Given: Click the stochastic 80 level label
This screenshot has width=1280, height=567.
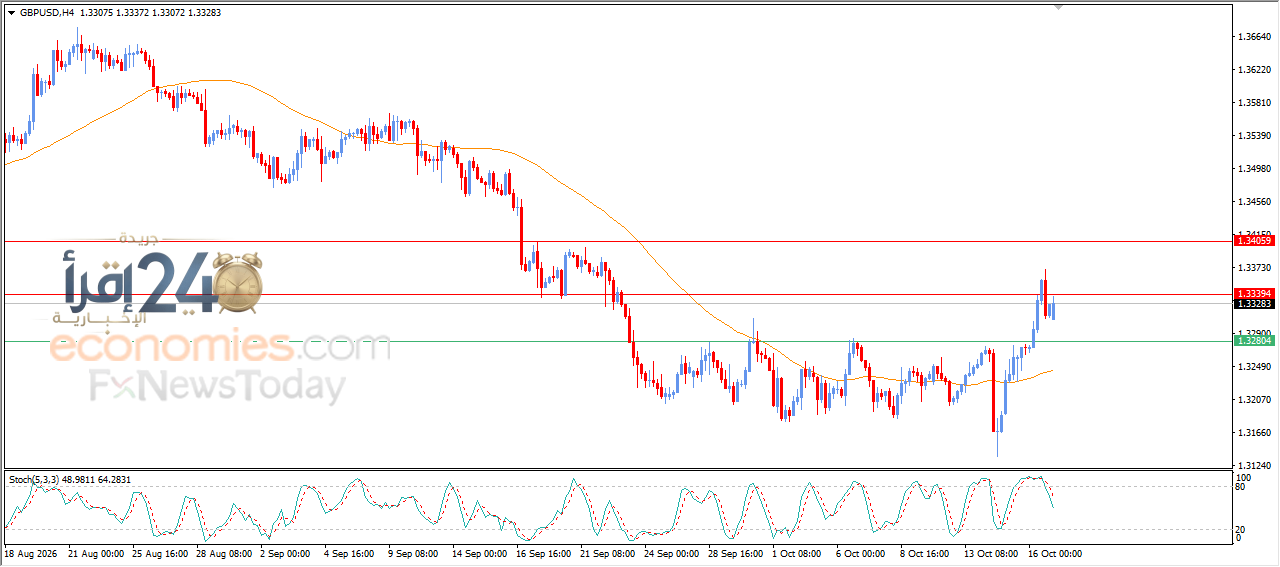Looking at the screenshot, I should [x=1241, y=488].
